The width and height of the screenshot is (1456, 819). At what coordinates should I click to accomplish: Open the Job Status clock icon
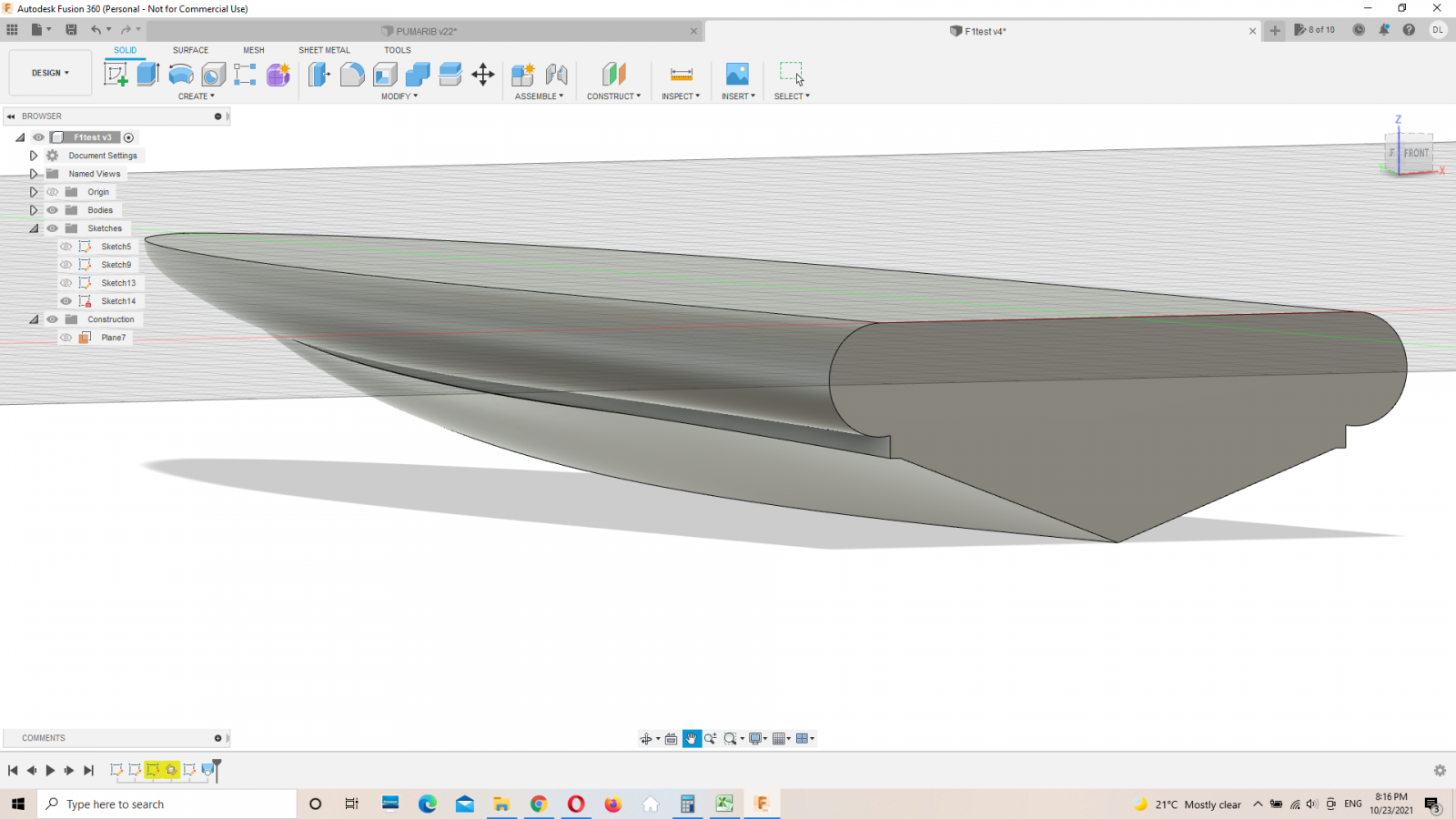coord(1359,30)
